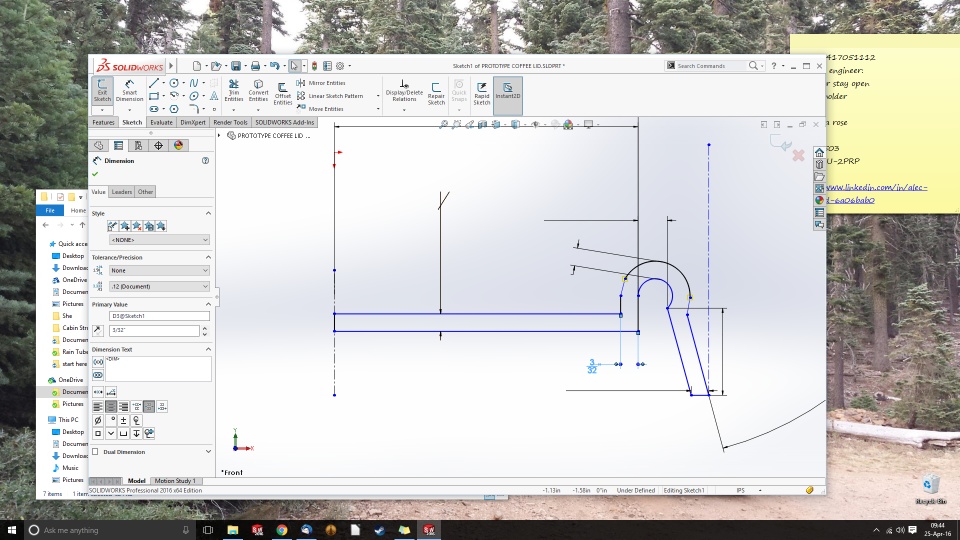
Task: Open the Style NONE dropdown
Action: (x=159, y=240)
